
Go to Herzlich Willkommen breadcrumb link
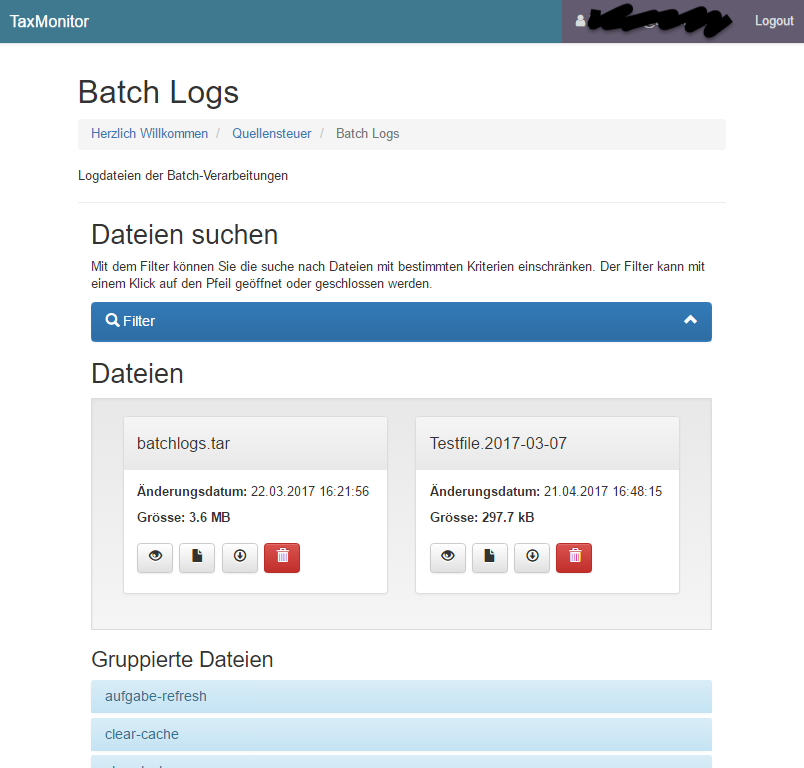pyautogui.click(x=150, y=133)
